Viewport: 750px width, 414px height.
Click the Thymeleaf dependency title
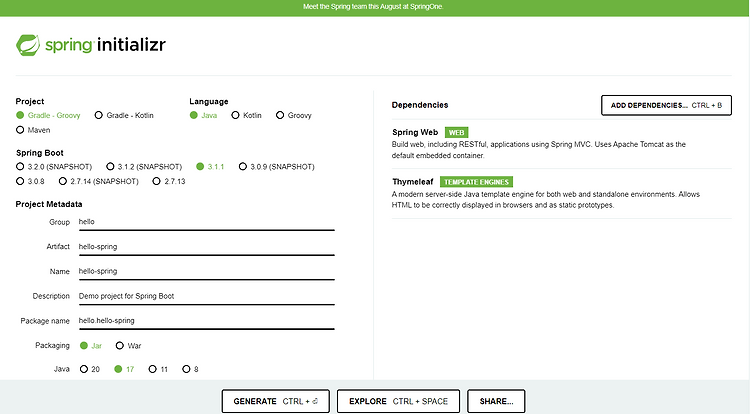(413, 182)
